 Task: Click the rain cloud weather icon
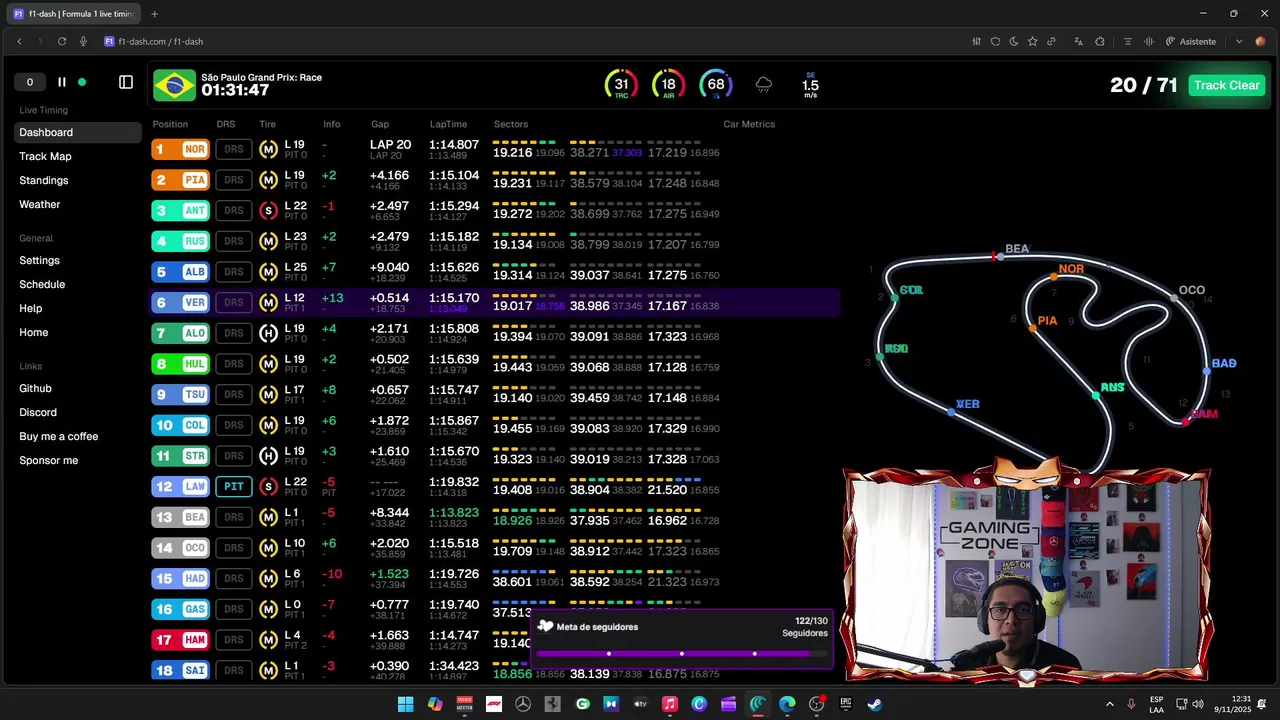pyautogui.click(x=764, y=85)
